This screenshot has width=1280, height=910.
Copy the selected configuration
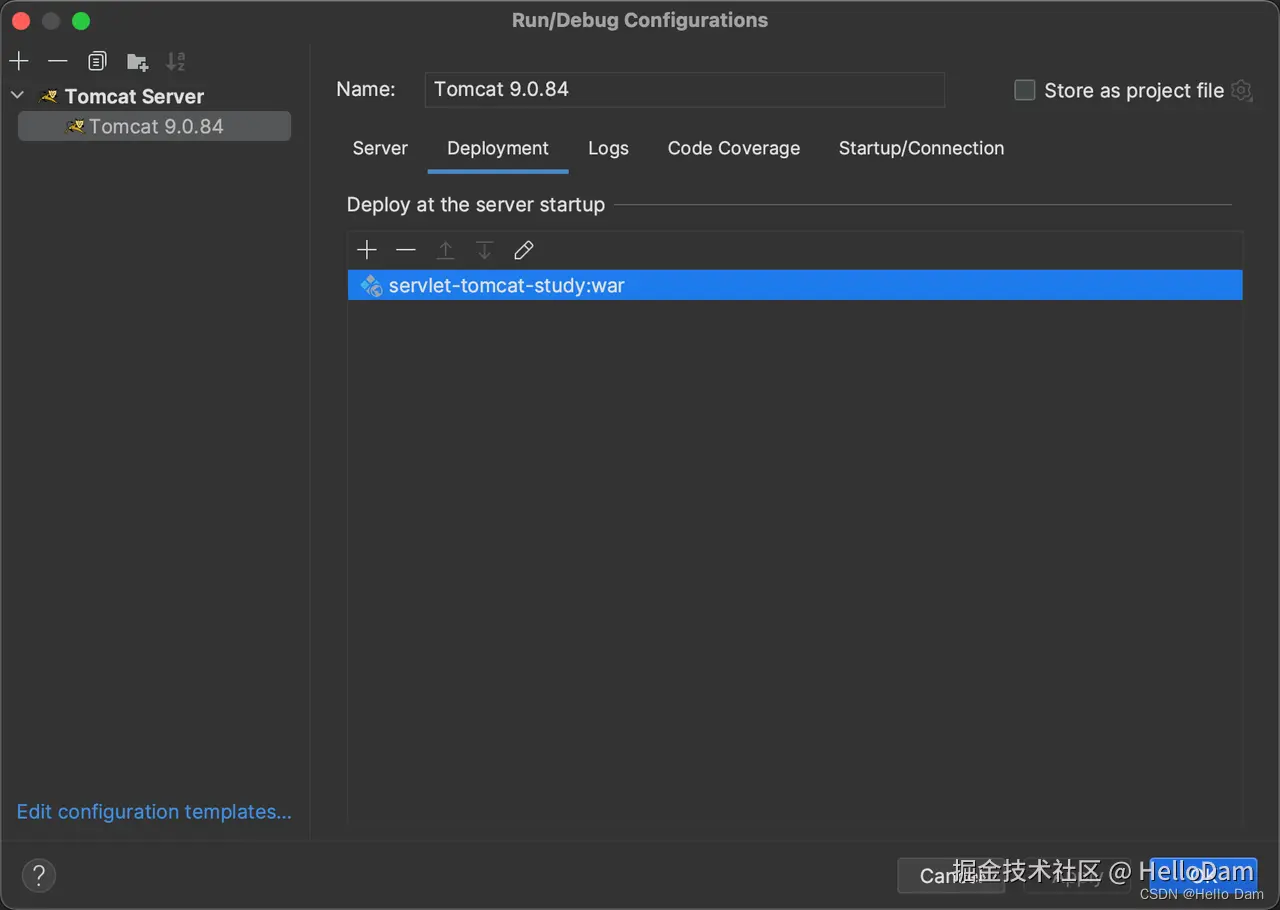click(x=97, y=62)
